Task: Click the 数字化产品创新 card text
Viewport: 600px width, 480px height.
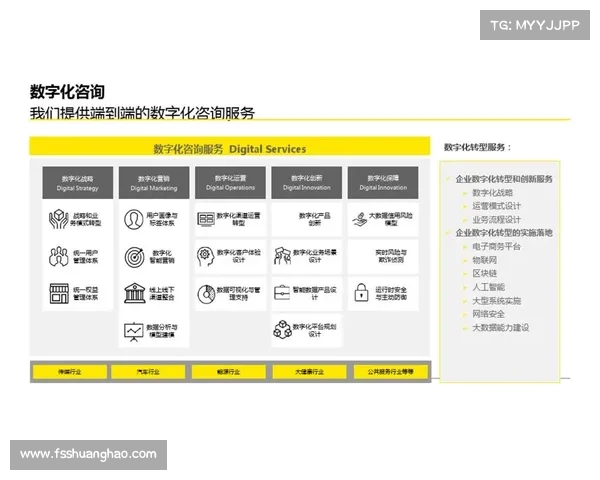Action: pos(315,219)
